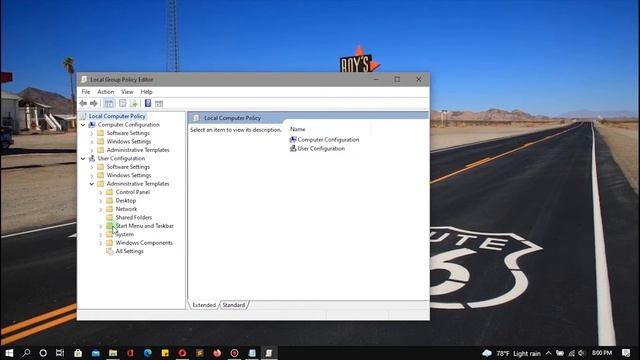This screenshot has width=640, height=360.
Task: Open taskbar Search magnifier
Action: tap(26, 353)
